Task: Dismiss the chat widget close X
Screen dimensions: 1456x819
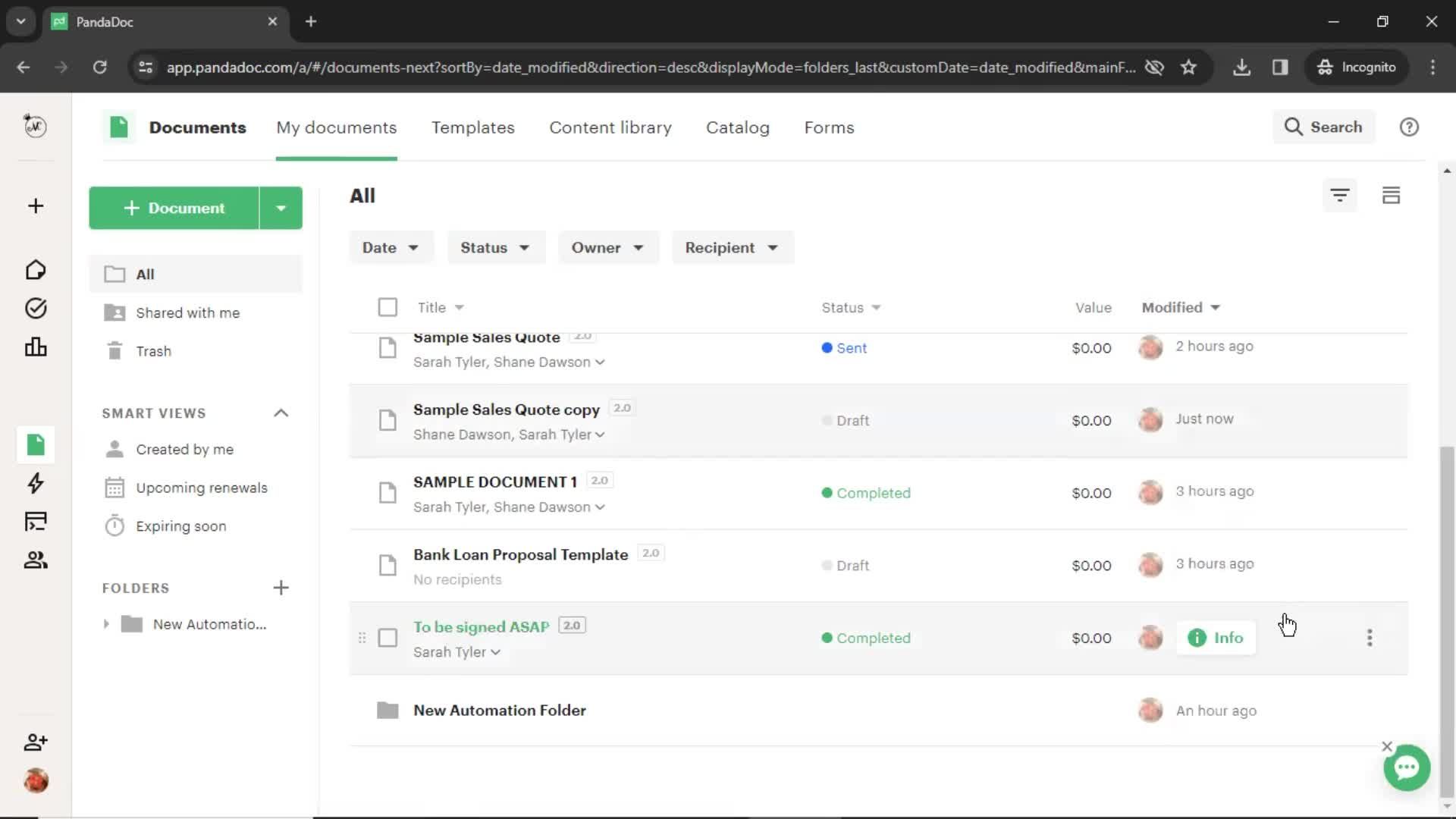Action: coord(1387,746)
